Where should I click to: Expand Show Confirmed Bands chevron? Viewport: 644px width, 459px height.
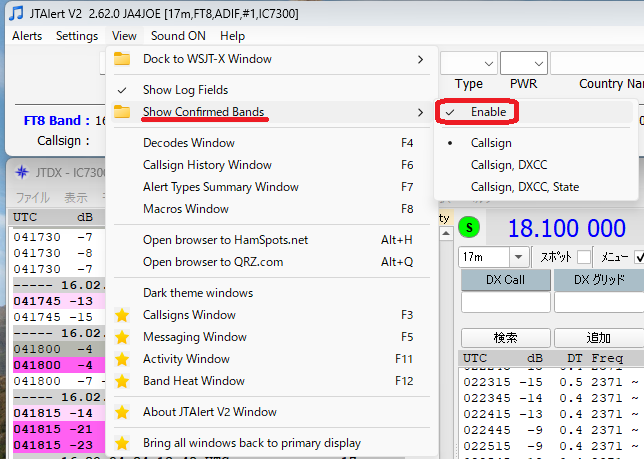click(x=420, y=112)
